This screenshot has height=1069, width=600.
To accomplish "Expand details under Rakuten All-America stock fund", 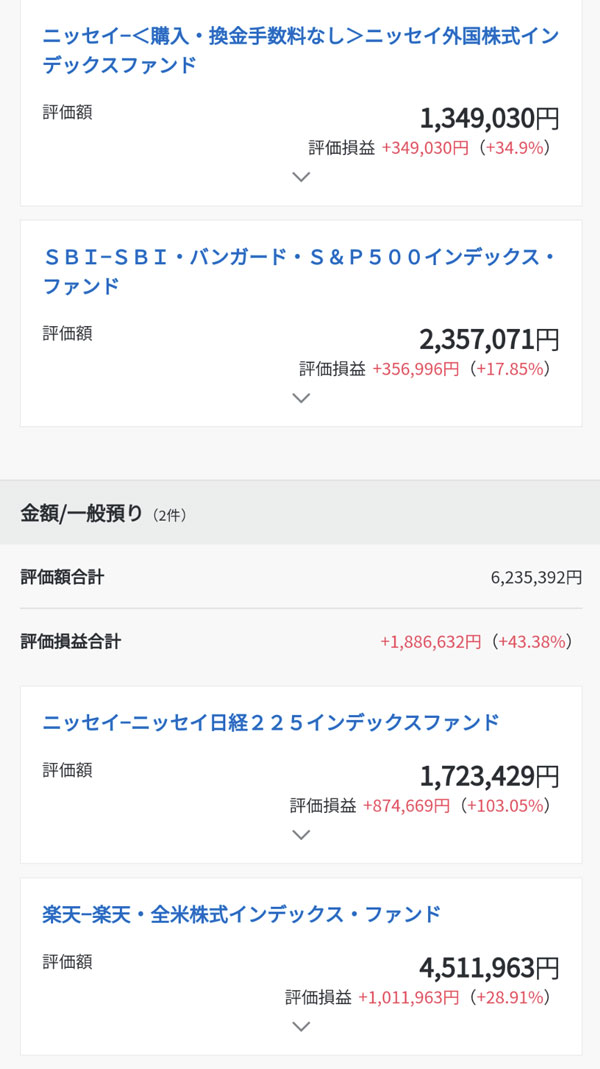I will click(301, 1026).
